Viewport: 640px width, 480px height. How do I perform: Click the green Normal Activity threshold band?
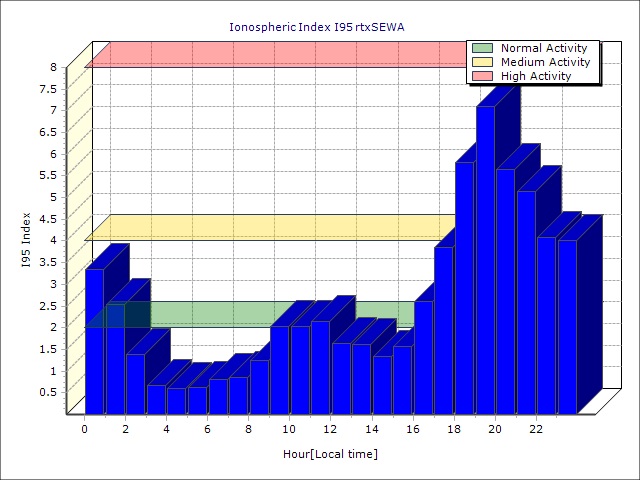coord(200,314)
